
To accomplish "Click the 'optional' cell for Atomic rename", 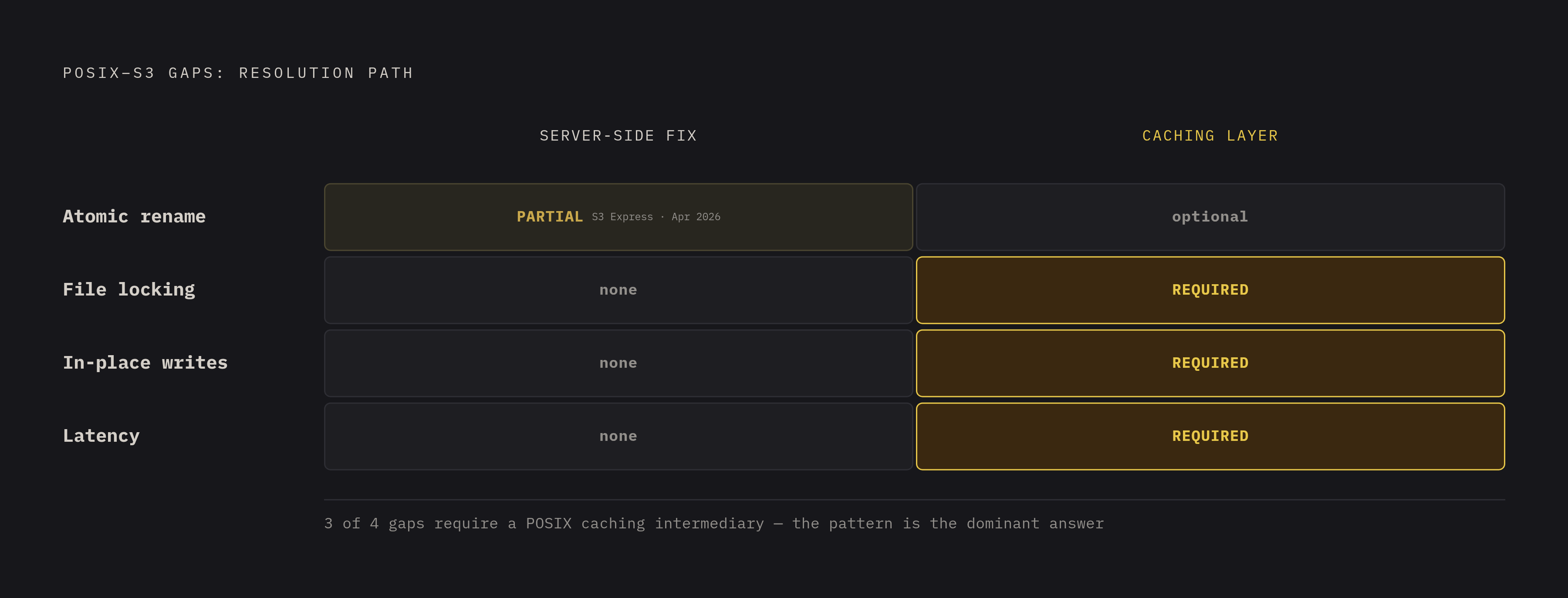I will point(1210,217).
